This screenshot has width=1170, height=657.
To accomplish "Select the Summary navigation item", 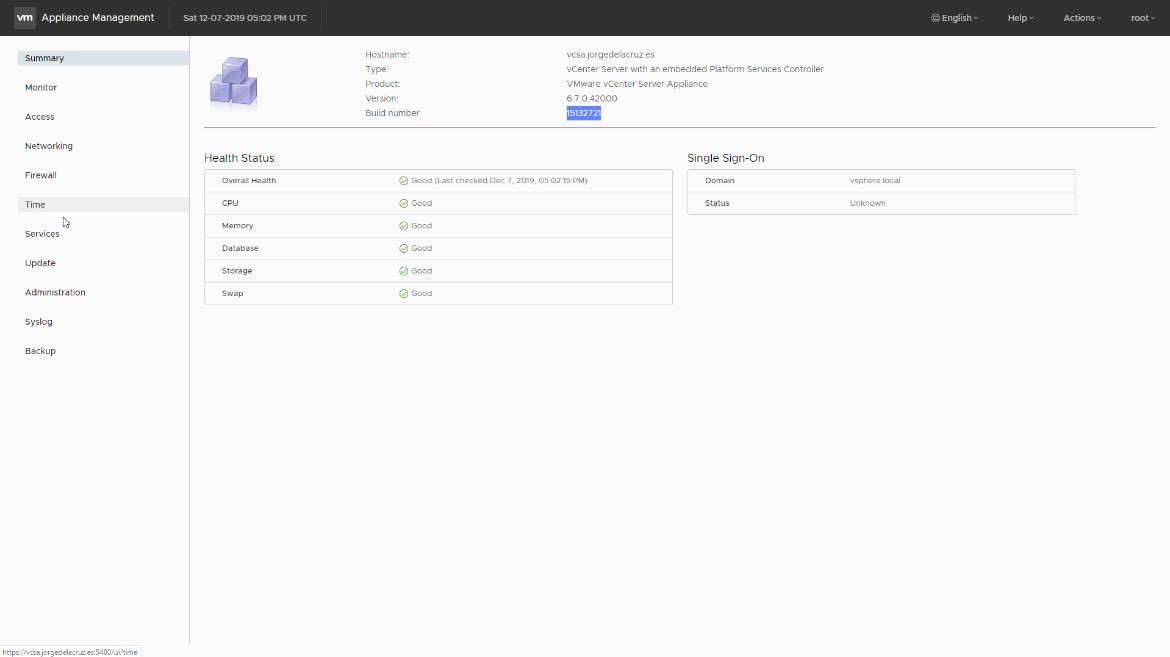I will [x=103, y=58].
